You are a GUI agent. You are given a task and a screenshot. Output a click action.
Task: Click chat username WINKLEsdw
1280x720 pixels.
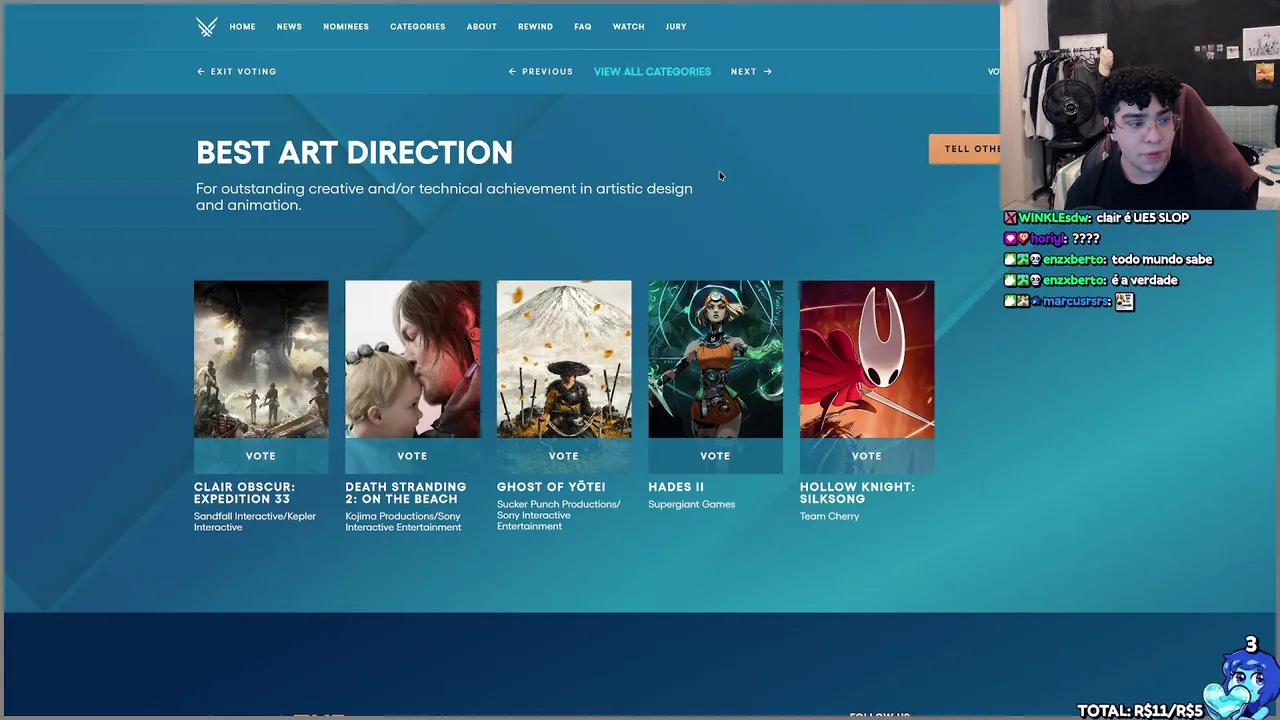click(1054, 218)
